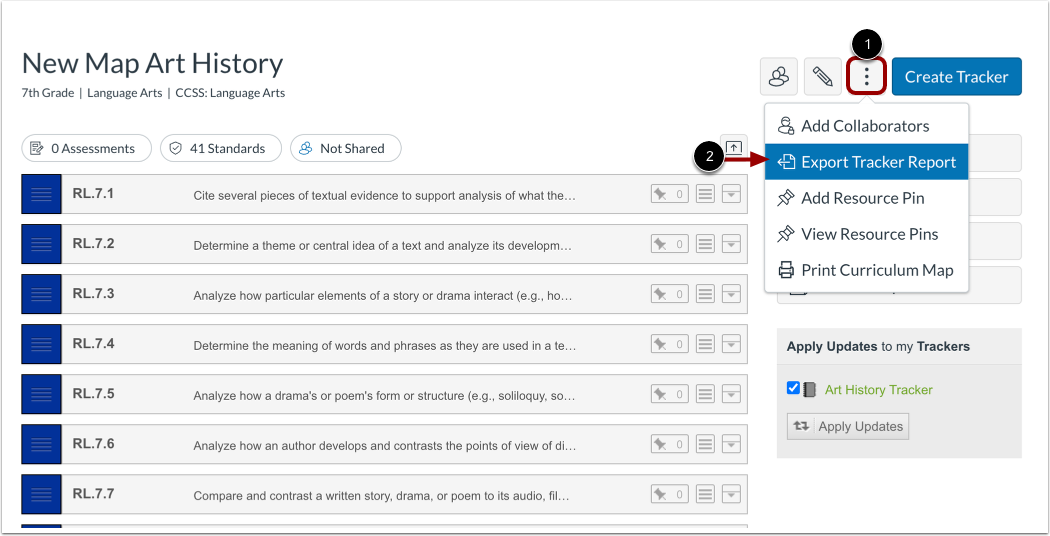
Task: Expand the dropdown arrow on RL.7.6 row
Action: [x=731, y=444]
